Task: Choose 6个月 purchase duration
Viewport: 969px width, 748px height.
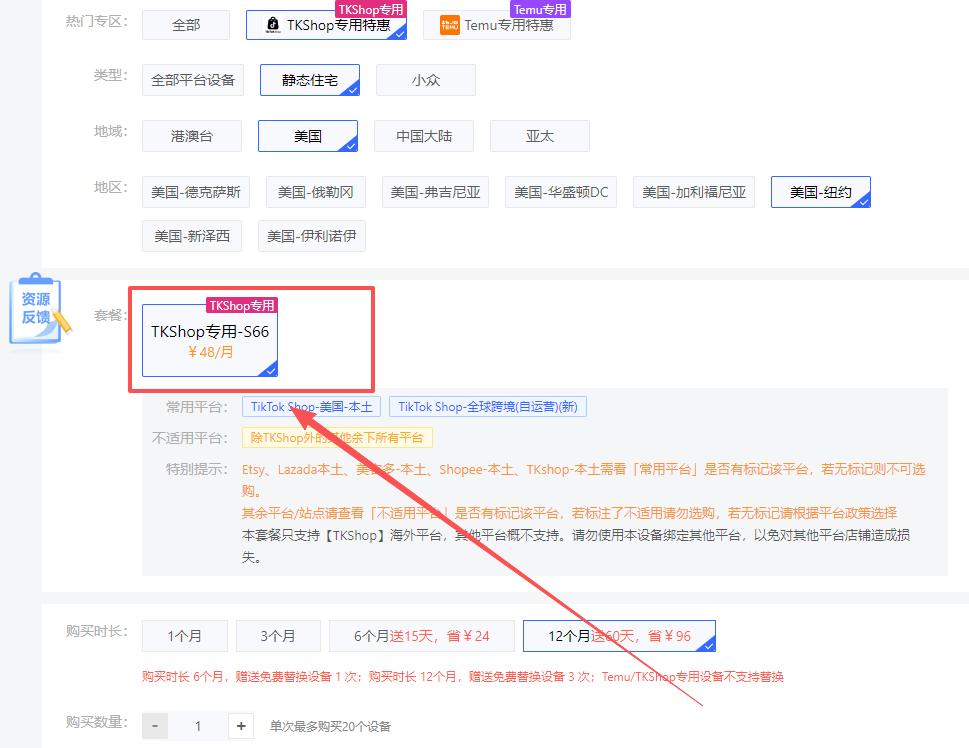Action: pyautogui.click(x=422, y=636)
